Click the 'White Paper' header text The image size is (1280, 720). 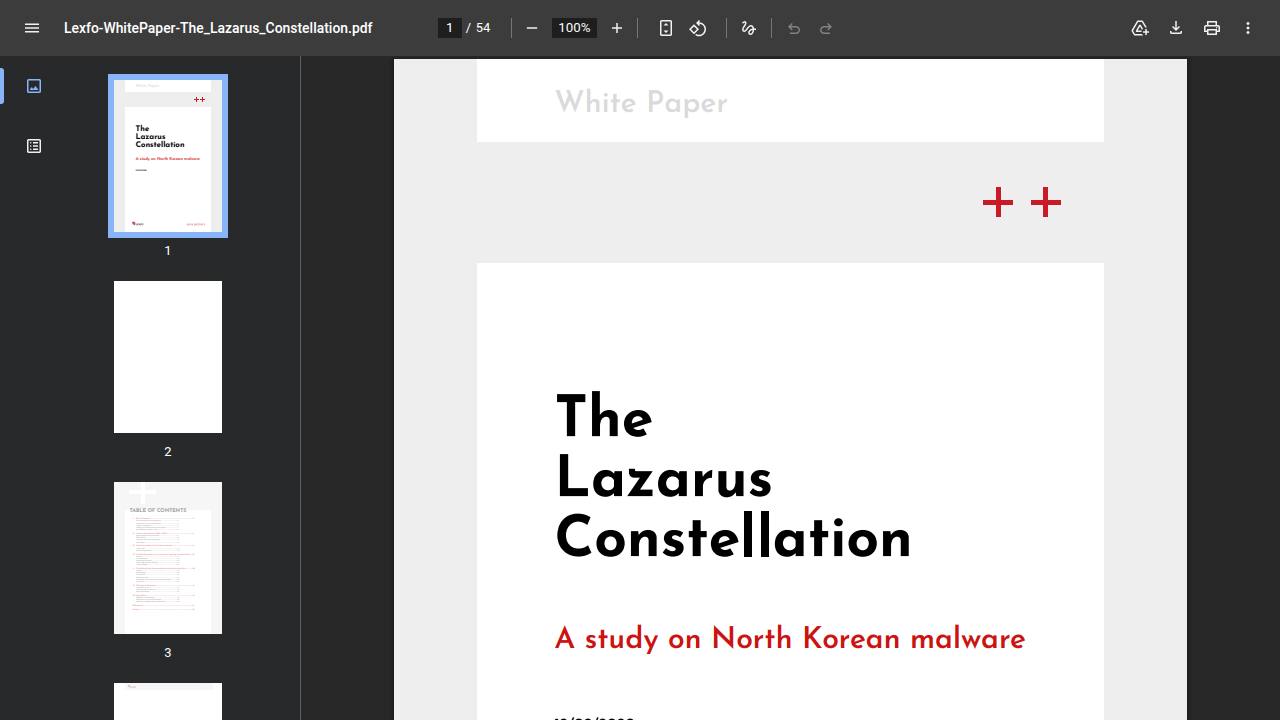(641, 102)
